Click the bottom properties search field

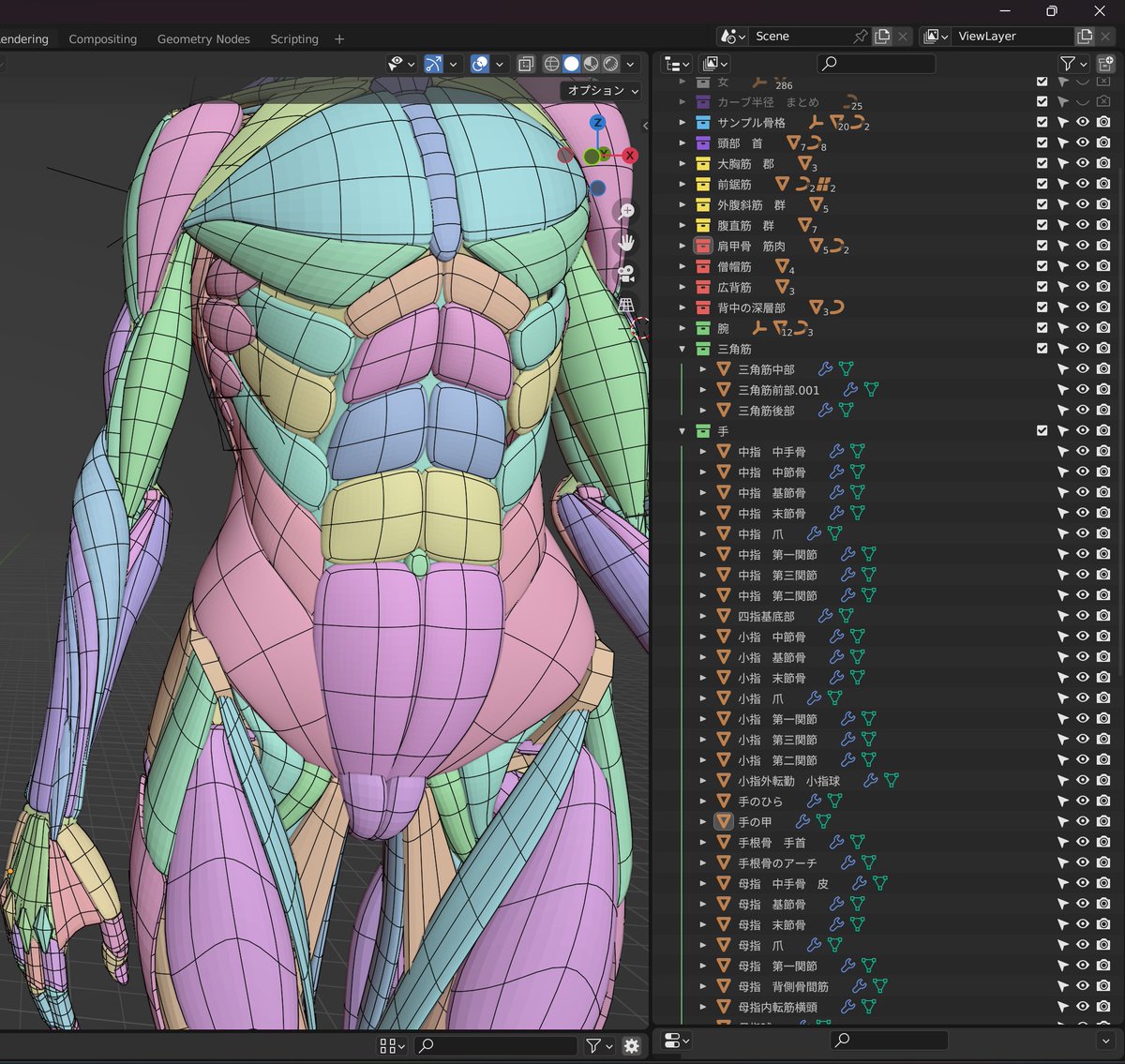[889, 1040]
